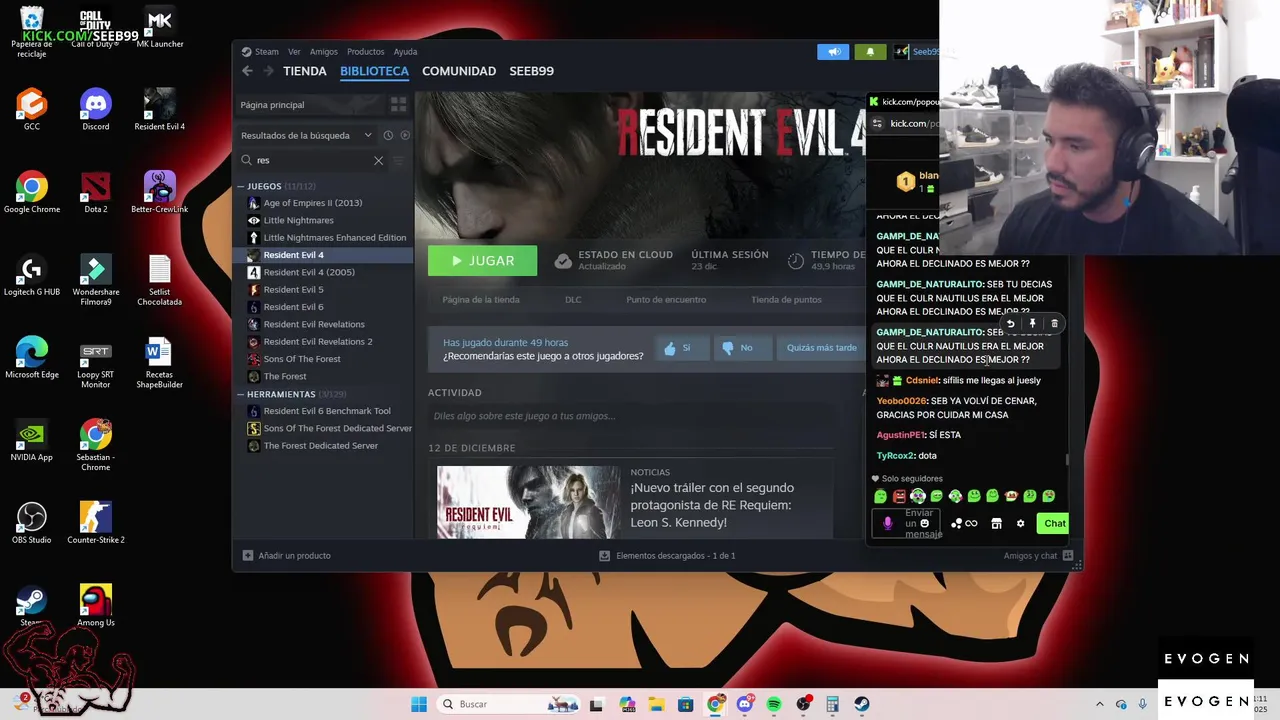The width and height of the screenshot is (1280, 720).
Task: Open Steam announcements megaphone button
Action: click(x=833, y=52)
